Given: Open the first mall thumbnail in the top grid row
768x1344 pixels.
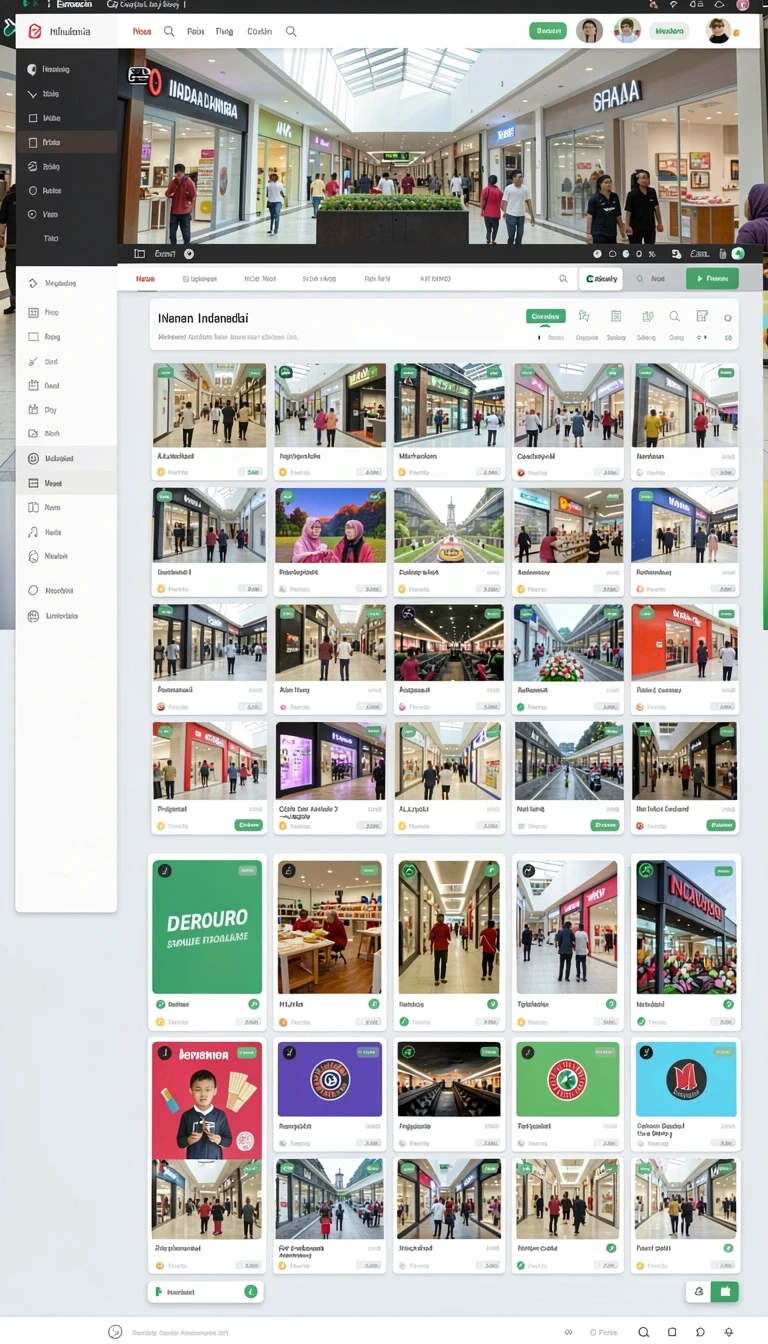Looking at the screenshot, I should [x=209, y=405].
